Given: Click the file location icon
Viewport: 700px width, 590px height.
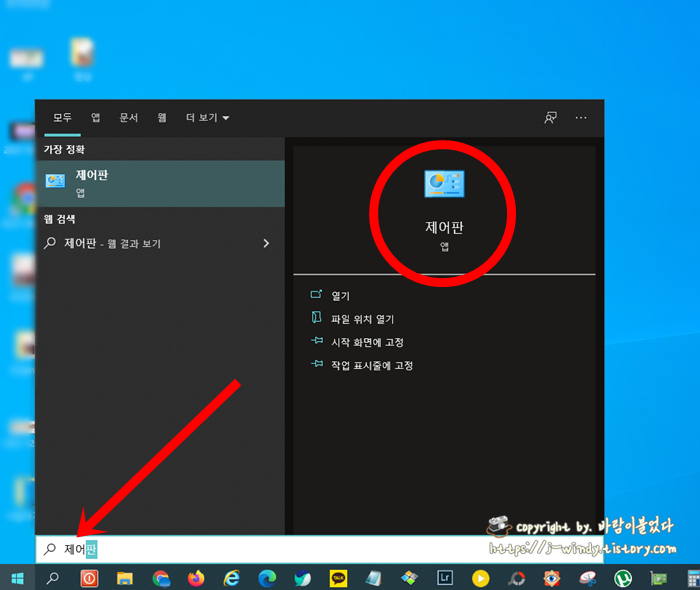Looking at the screenshot, I should [317, 317].
